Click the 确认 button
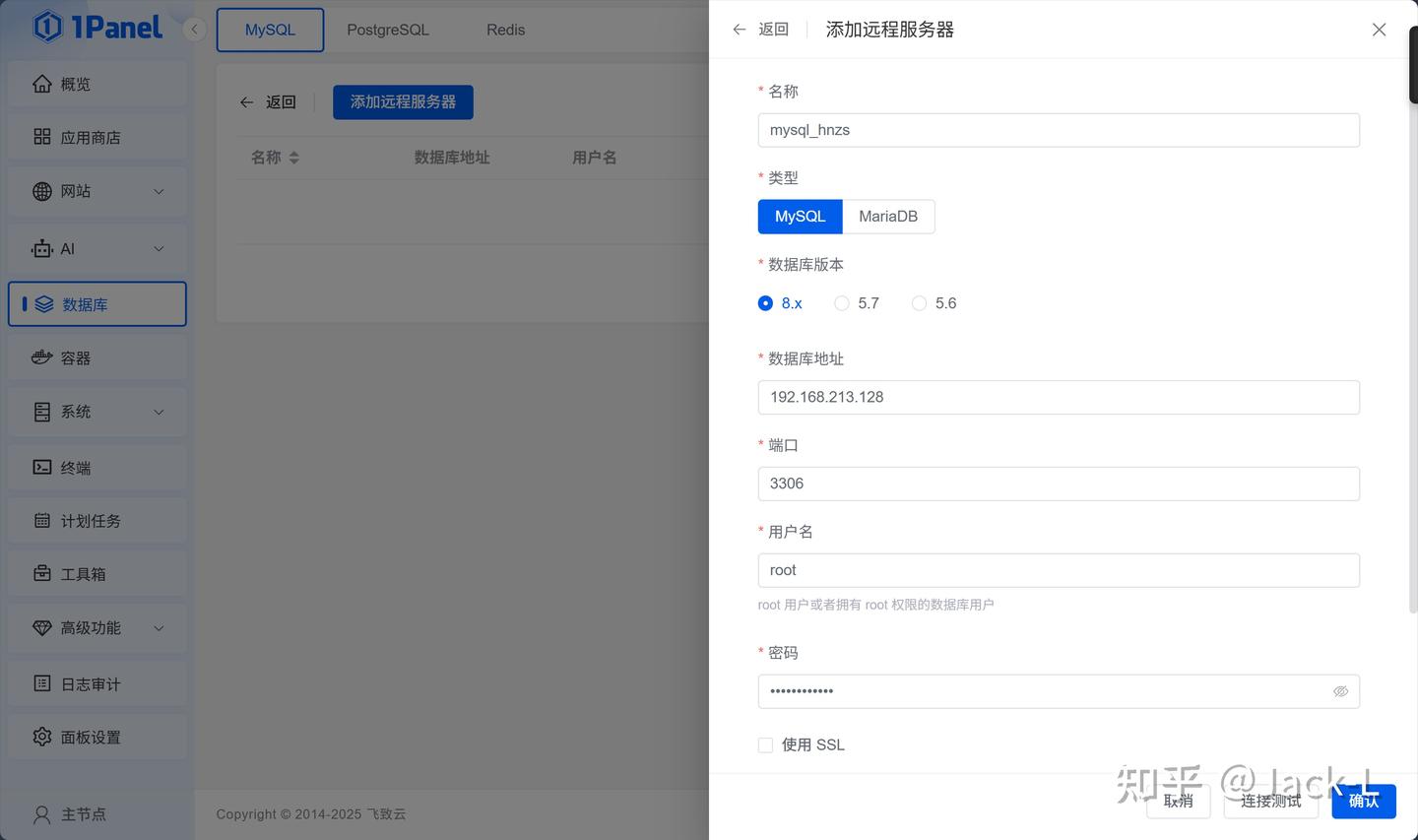This screenshot has width=1418, height=840. click(x=1364, y=801)
